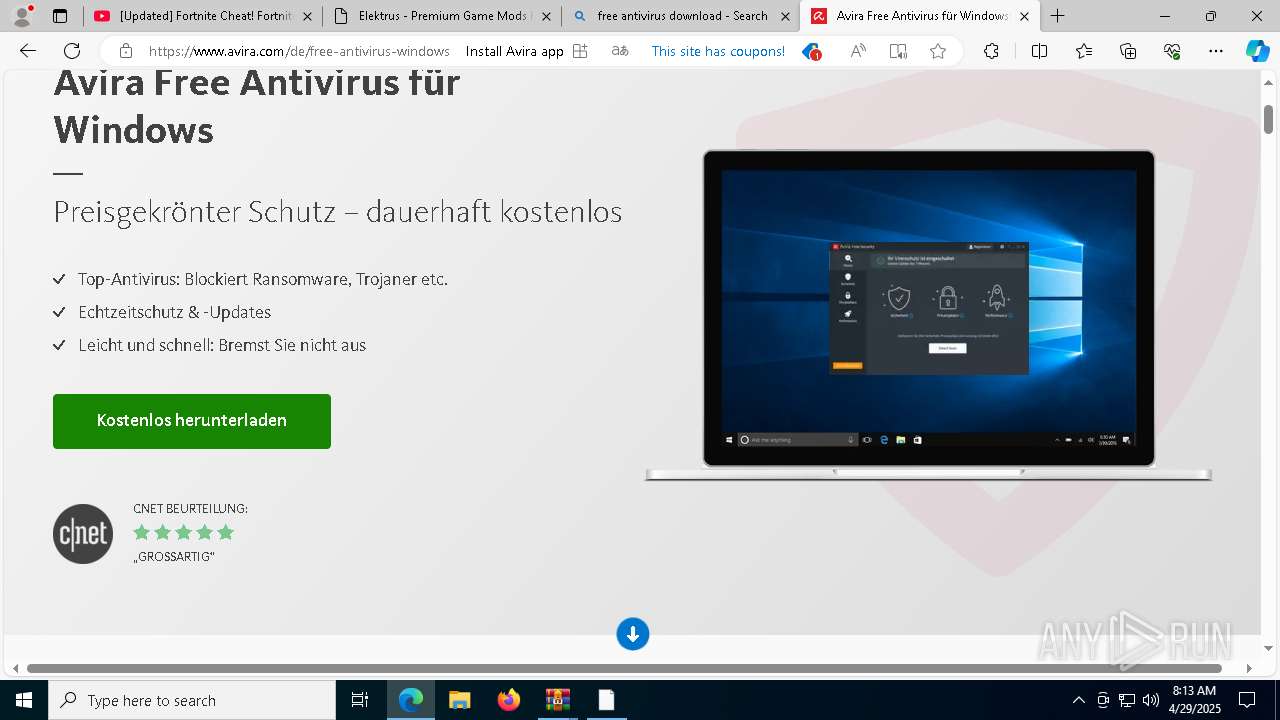Show hidden system tray icons
The width and height of the screenshot is (1280, 720).
[1078, 700]
